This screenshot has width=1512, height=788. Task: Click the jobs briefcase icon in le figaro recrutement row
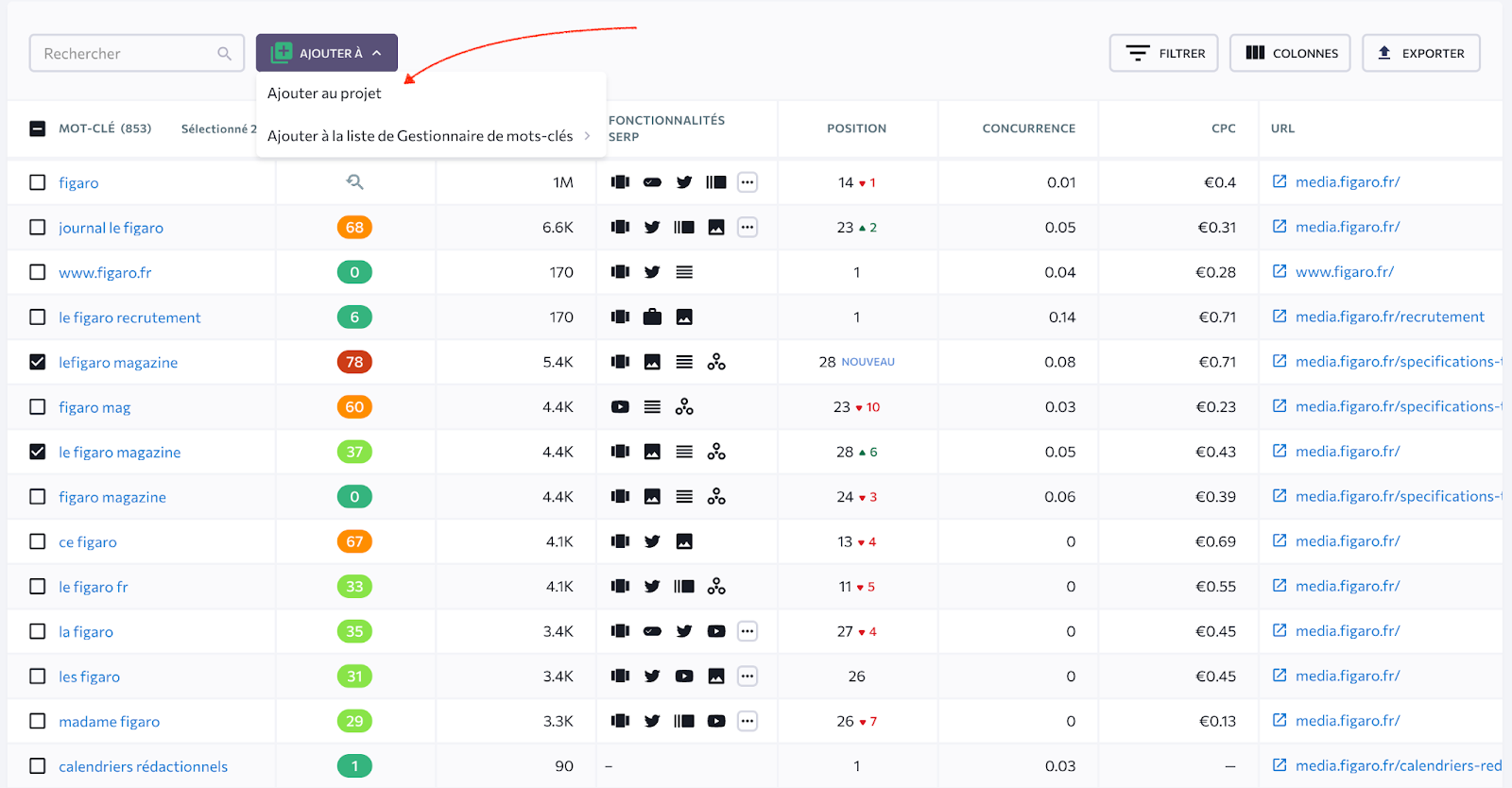click(x=652, y=317)
